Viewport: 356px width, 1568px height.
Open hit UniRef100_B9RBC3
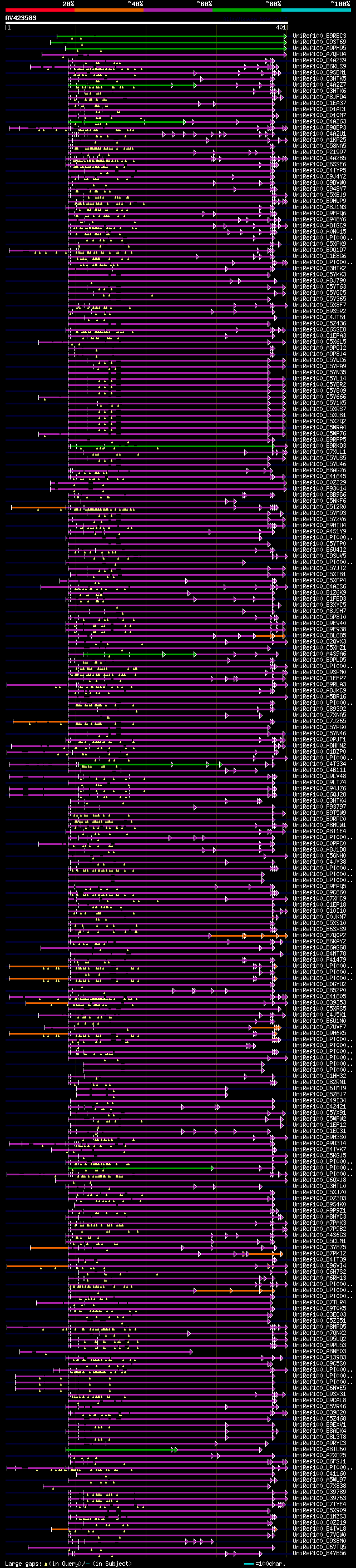[319, 36]
